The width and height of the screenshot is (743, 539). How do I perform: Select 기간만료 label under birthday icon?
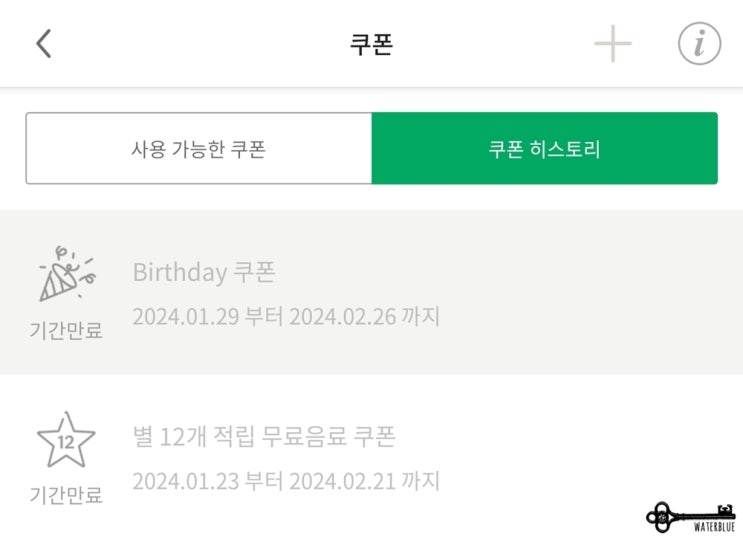[66, 330]
